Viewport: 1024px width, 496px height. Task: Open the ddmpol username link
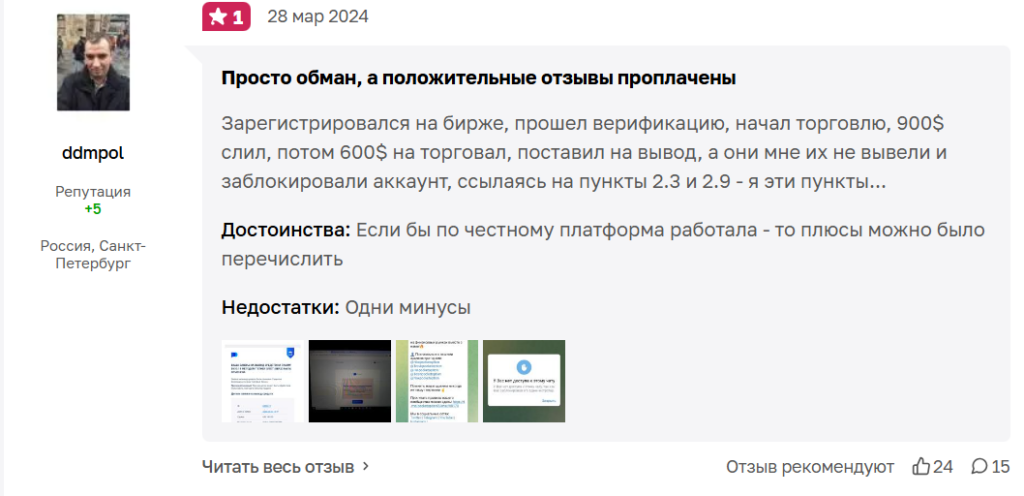point(93,153)
